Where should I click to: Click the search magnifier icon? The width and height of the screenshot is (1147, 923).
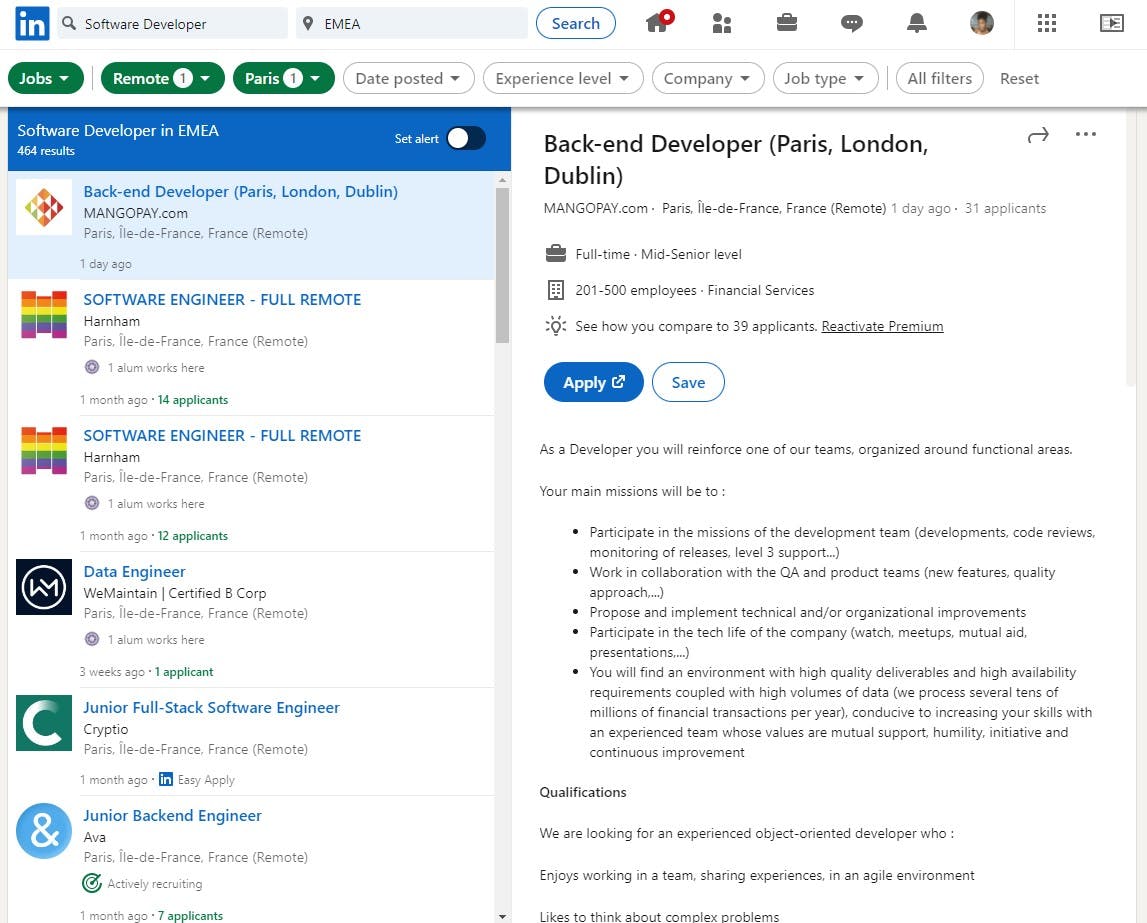coord(69,23)
